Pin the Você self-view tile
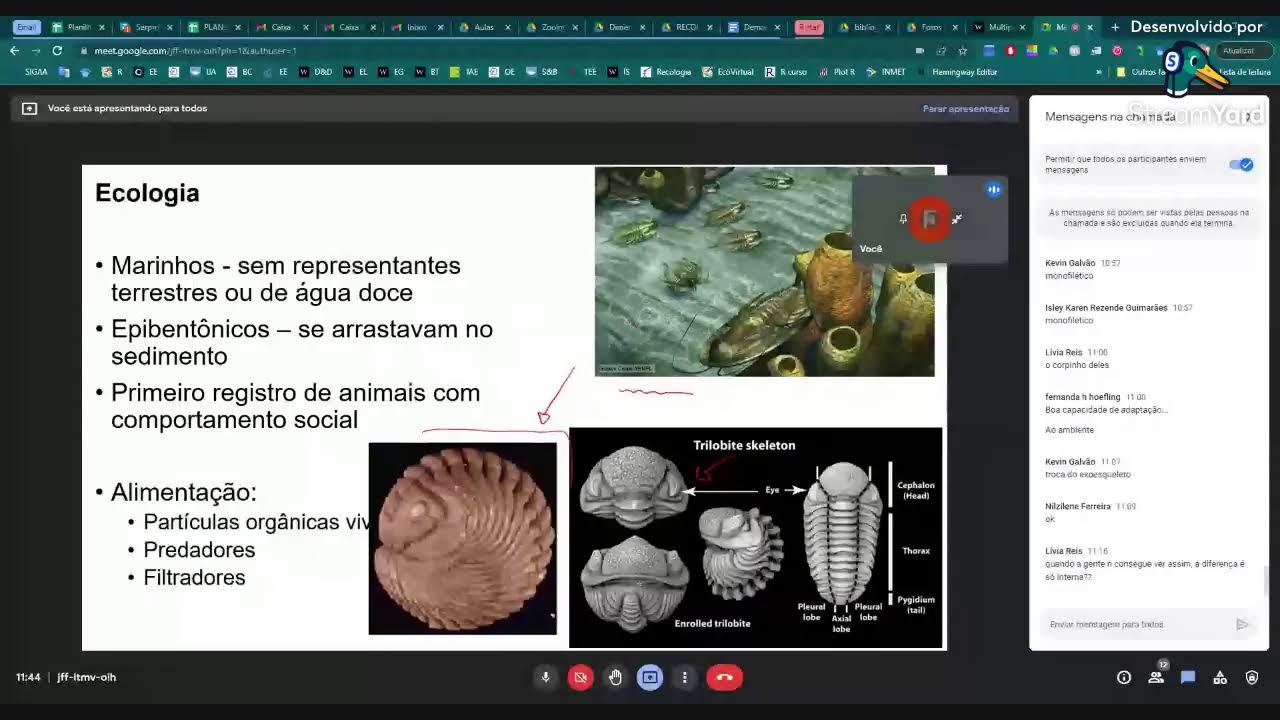Screen dimensions: 1280x720 [903, 219]
